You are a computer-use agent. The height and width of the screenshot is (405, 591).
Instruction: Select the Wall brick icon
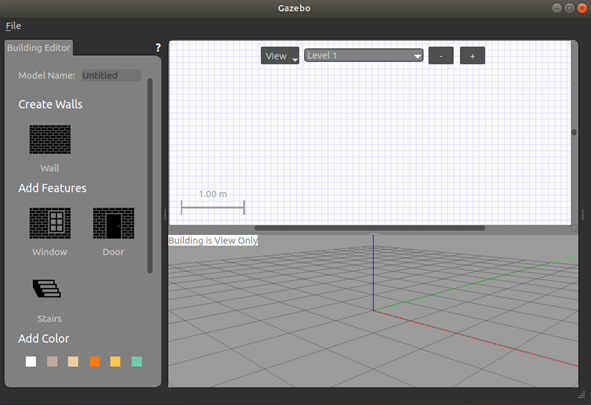coord(50,139)
